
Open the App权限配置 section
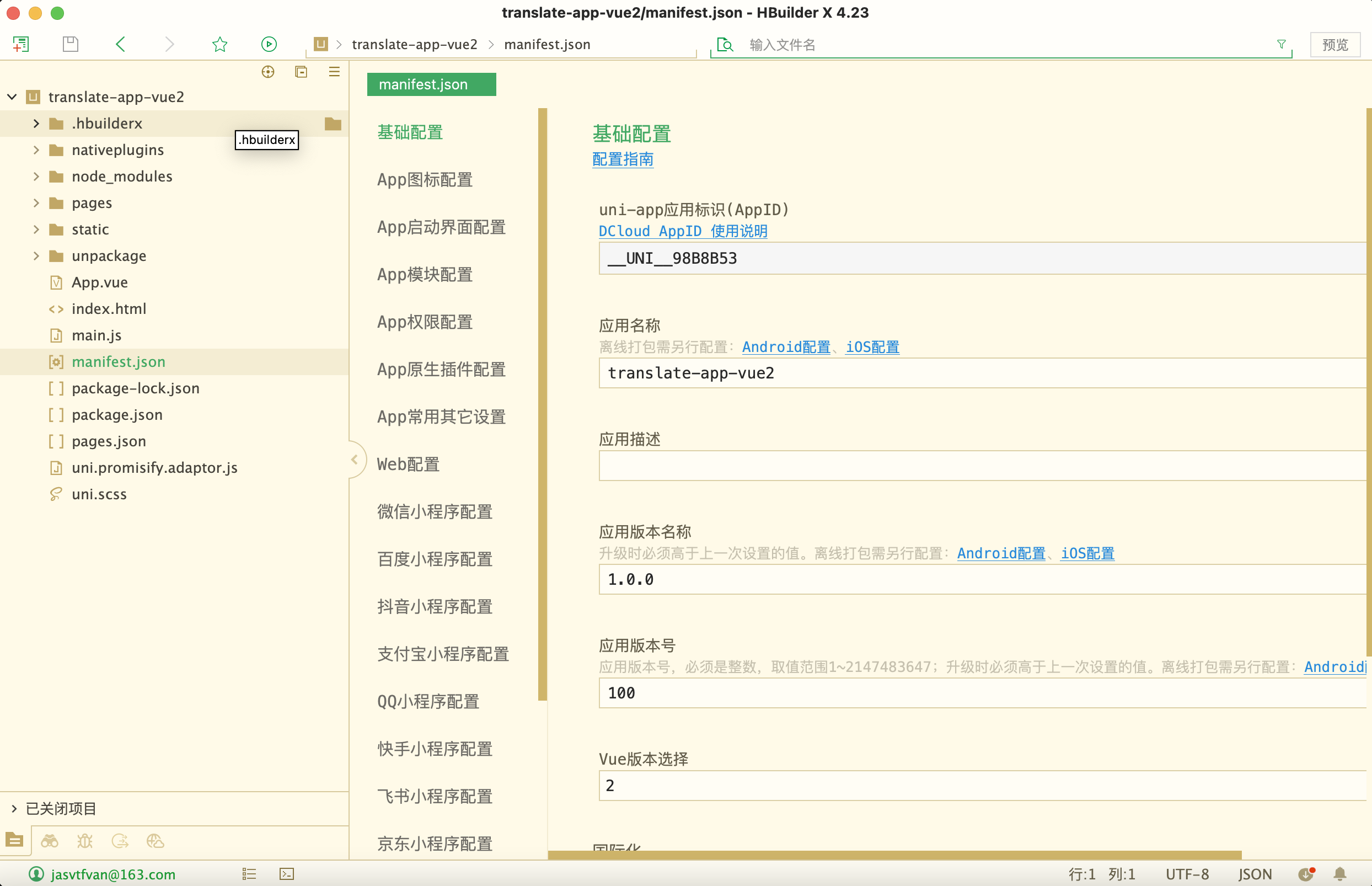tap(425, 322)
